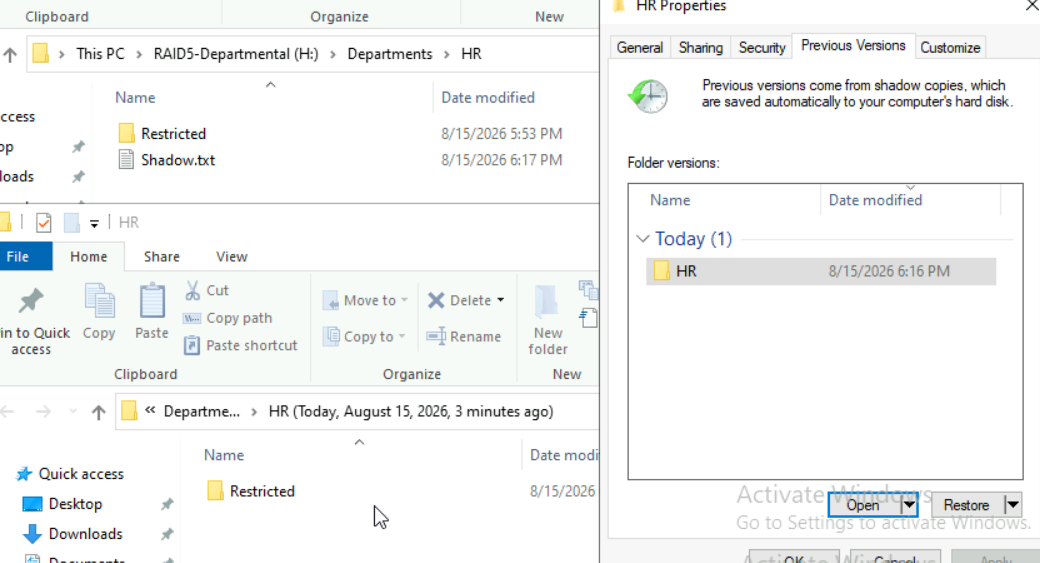Viewport: 1040px width, 563px height.
Task: Collapse the Today (1) group
Action: [x=642, y=239]
